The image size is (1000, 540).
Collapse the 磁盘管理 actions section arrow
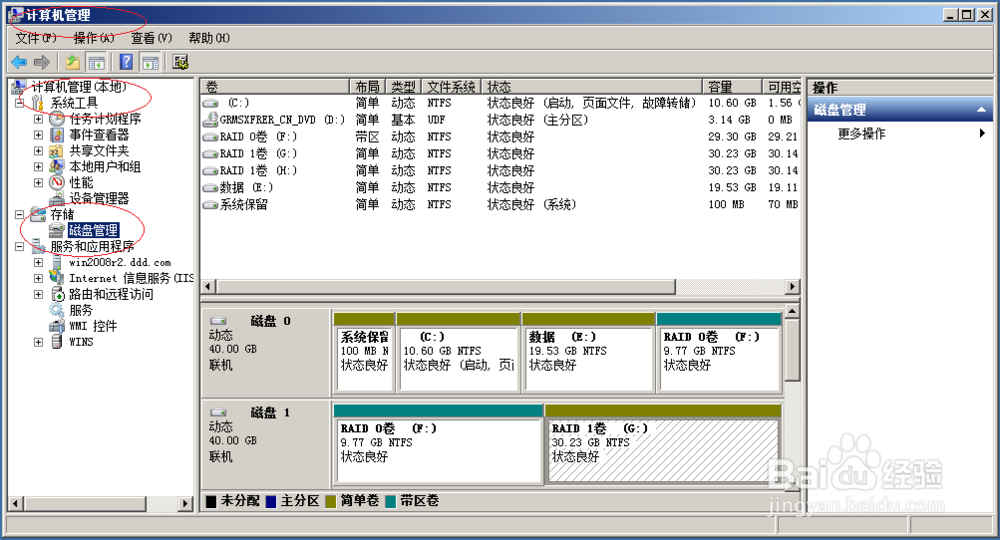[x=981, y=110]
